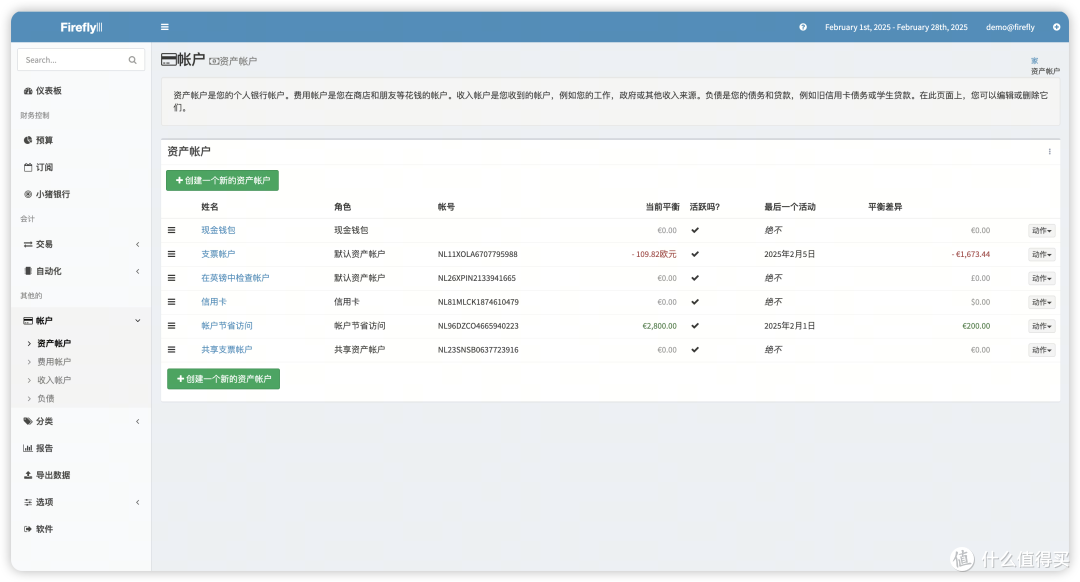This screenshot has height=582, width=1080.
Task: Expand the 分类 menu chevron
Action: coord(138,421)
